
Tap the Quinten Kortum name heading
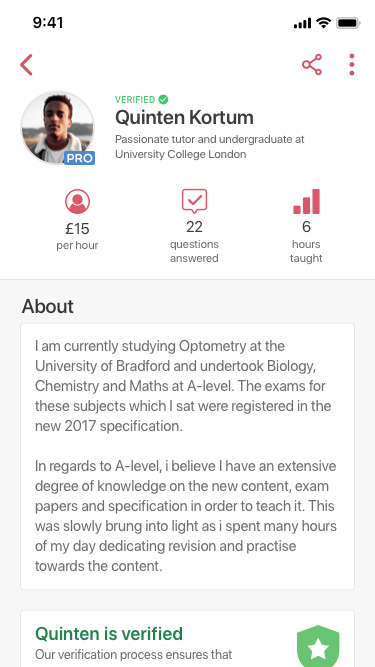coord(184,117)
